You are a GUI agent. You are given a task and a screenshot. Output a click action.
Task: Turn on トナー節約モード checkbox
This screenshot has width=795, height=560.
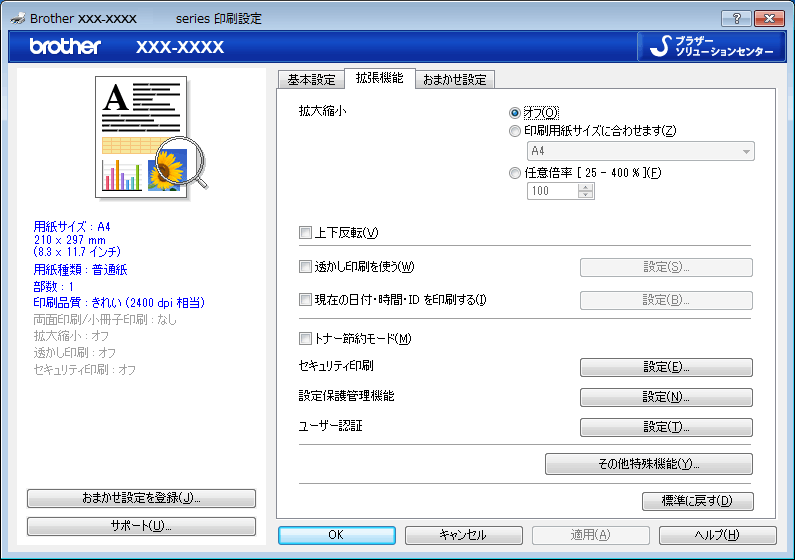[x=305, y=339]
